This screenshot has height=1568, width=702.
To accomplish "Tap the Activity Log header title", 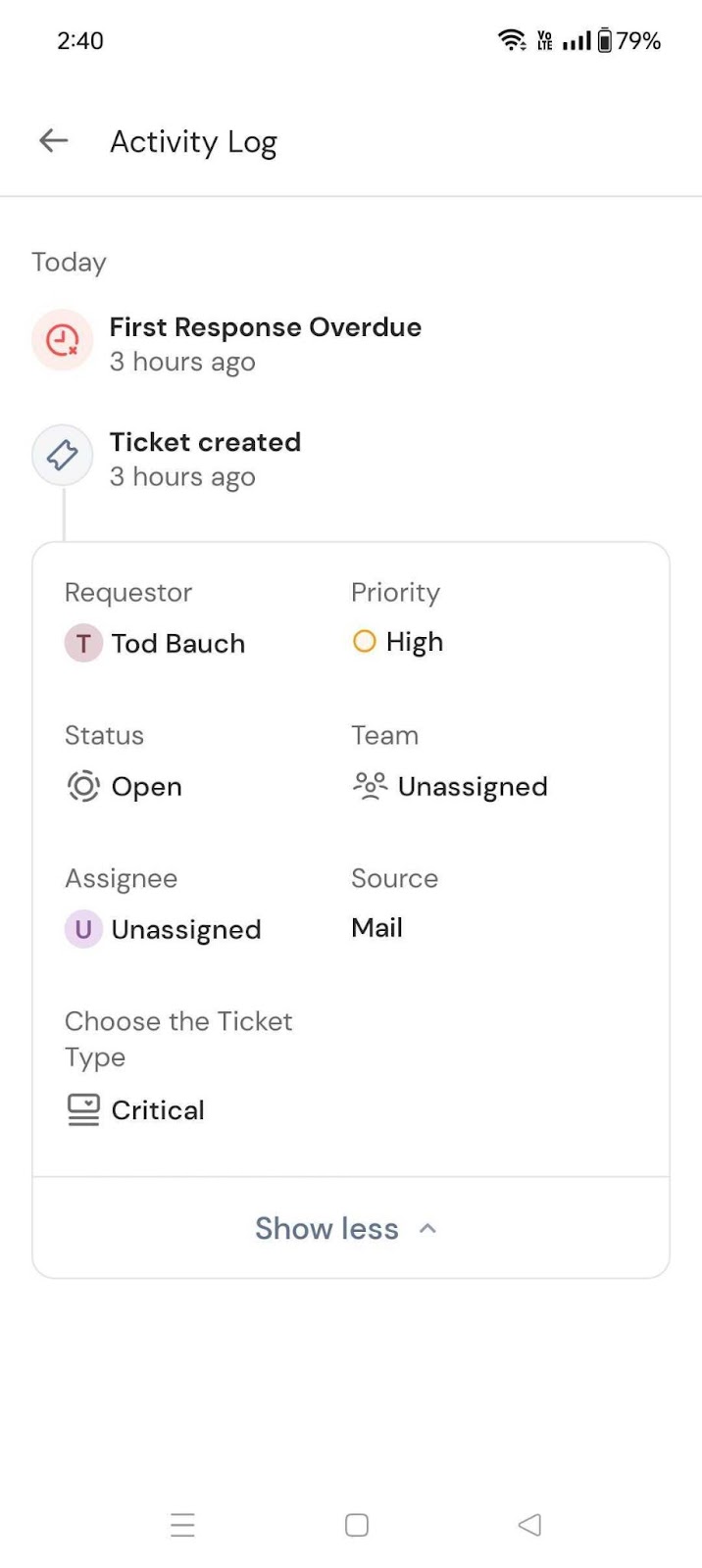I will point(193,142).
